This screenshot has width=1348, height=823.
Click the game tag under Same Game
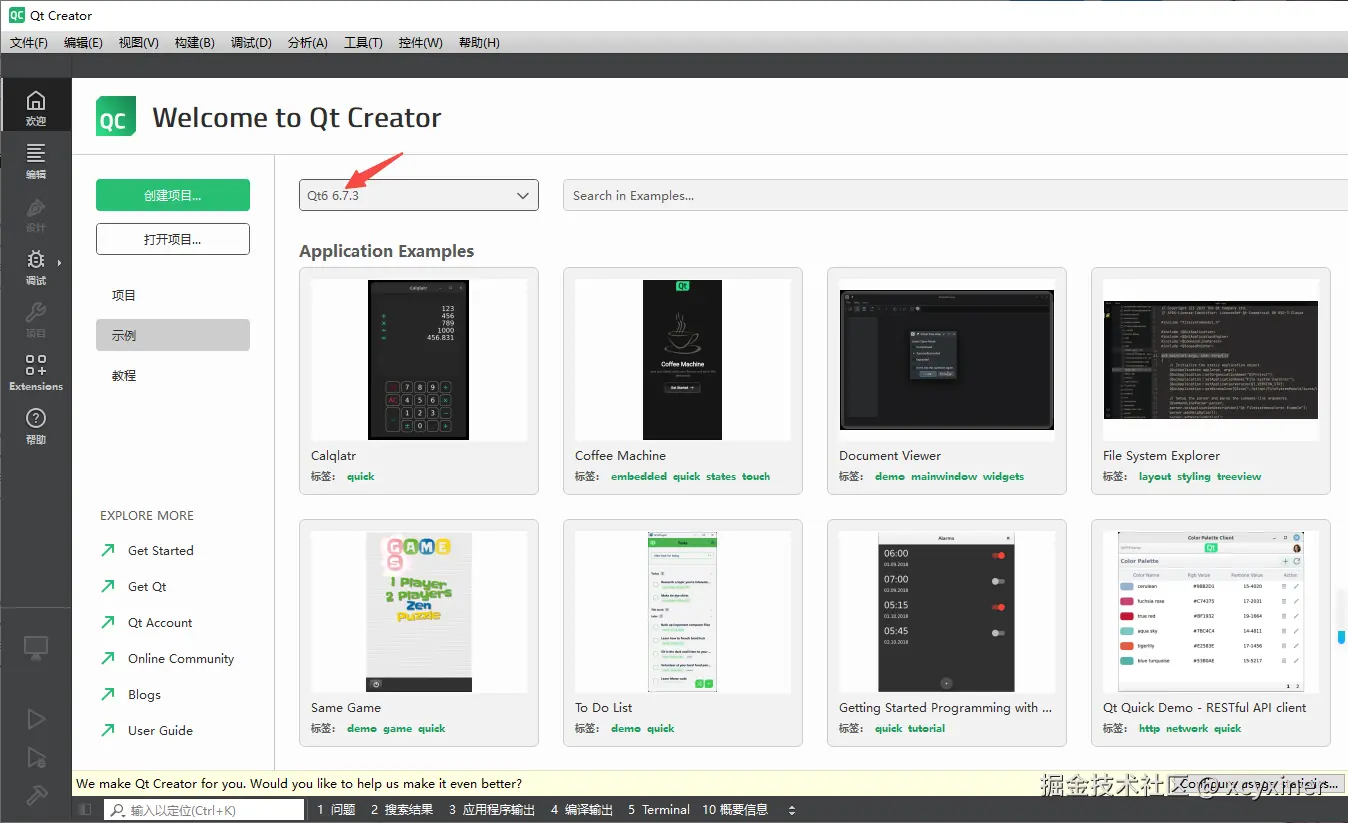[x=397, y=729]
